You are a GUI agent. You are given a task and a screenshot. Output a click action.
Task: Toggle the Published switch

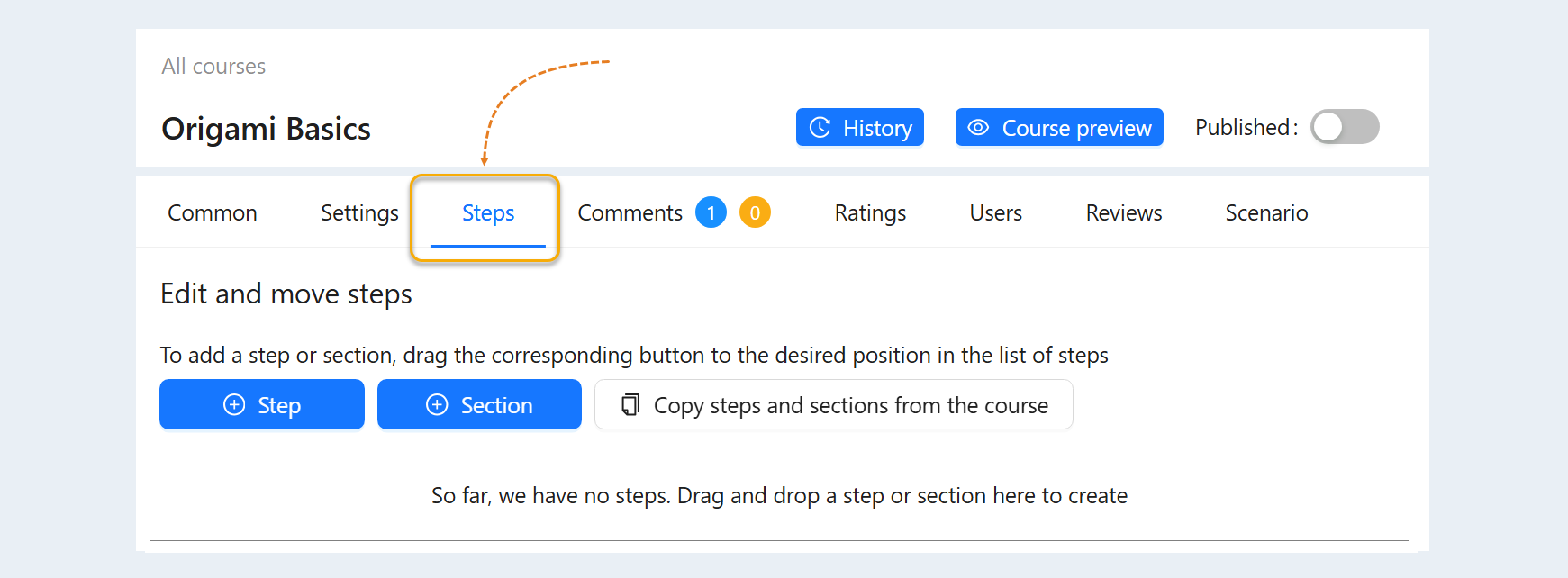[x=1345, y=127]
